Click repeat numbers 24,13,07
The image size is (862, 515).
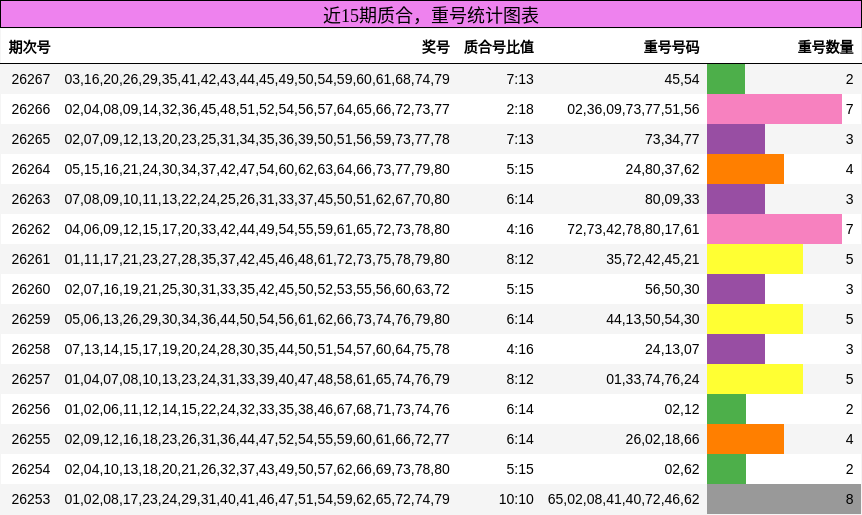click(x=672, y=349)
